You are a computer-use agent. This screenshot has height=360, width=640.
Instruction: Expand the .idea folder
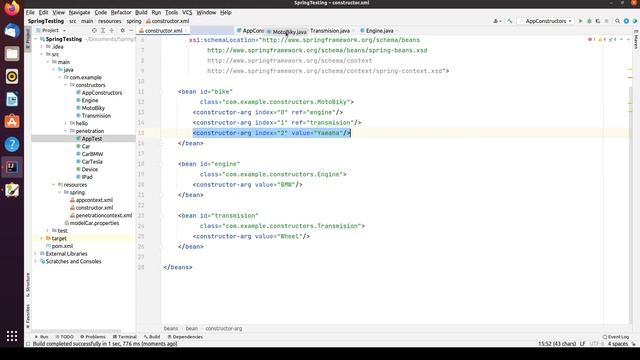pos(42,47)
